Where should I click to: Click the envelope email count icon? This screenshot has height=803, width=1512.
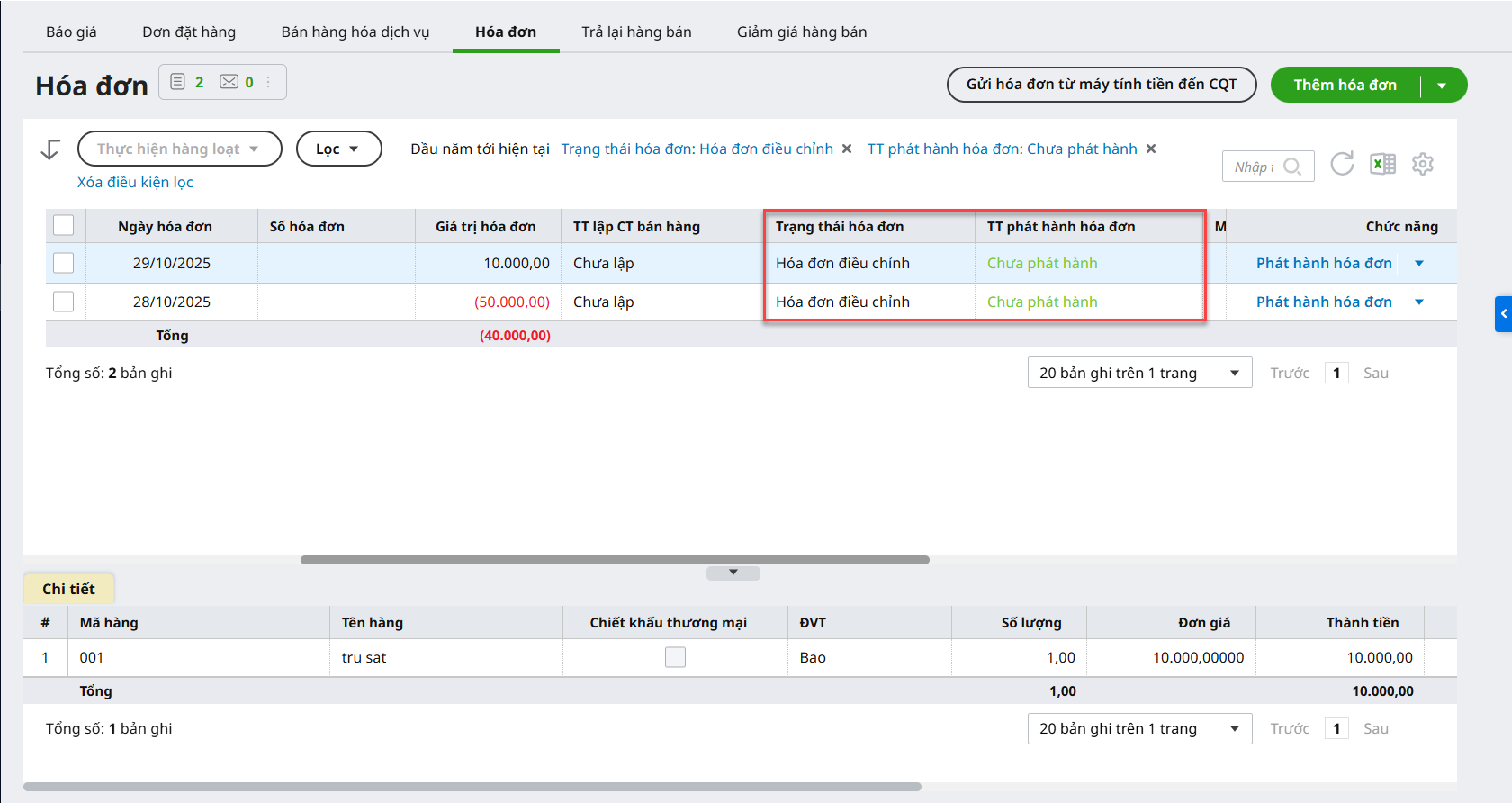(229, 82)
